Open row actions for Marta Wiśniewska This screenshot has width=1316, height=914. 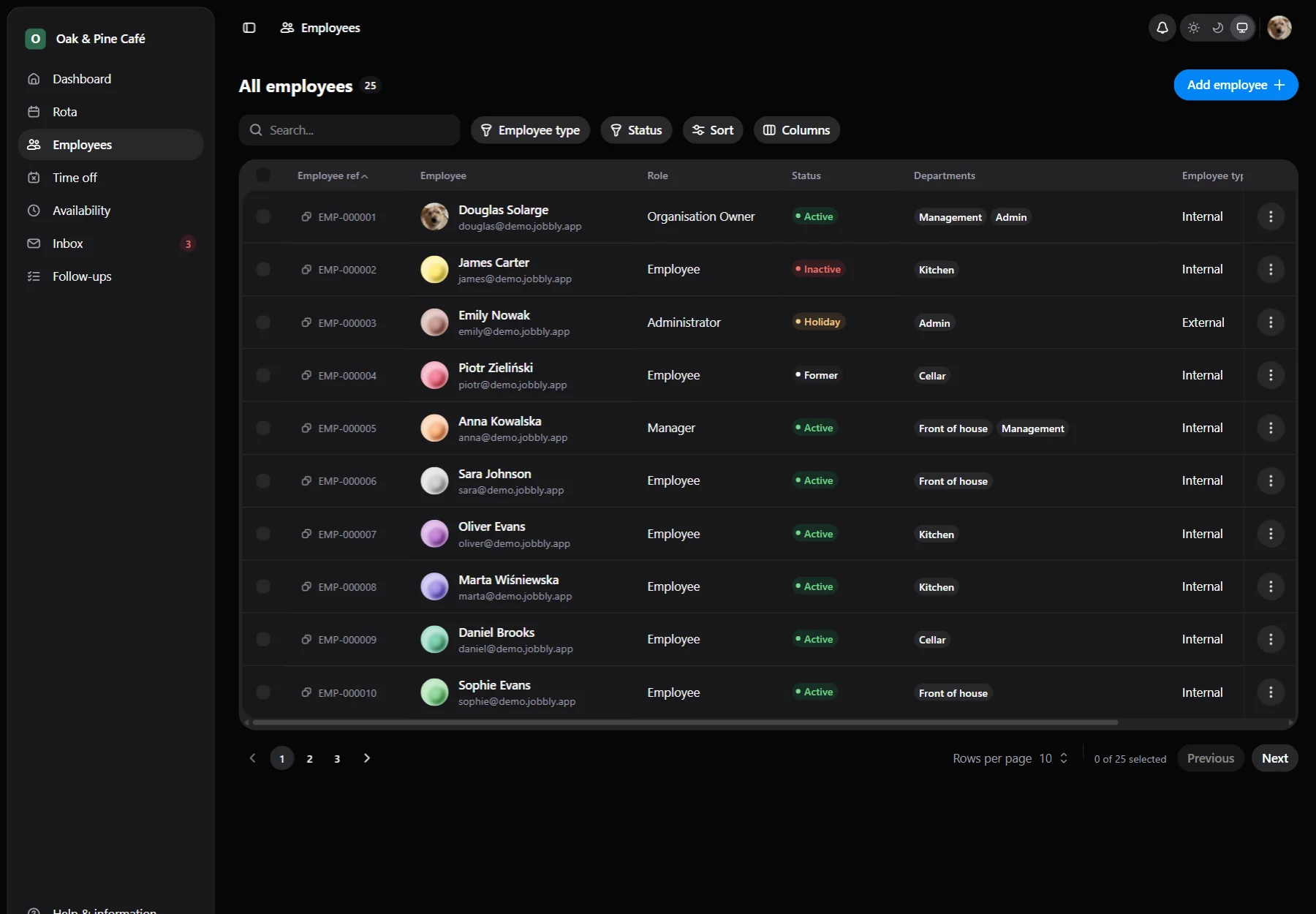point(1271,586)
